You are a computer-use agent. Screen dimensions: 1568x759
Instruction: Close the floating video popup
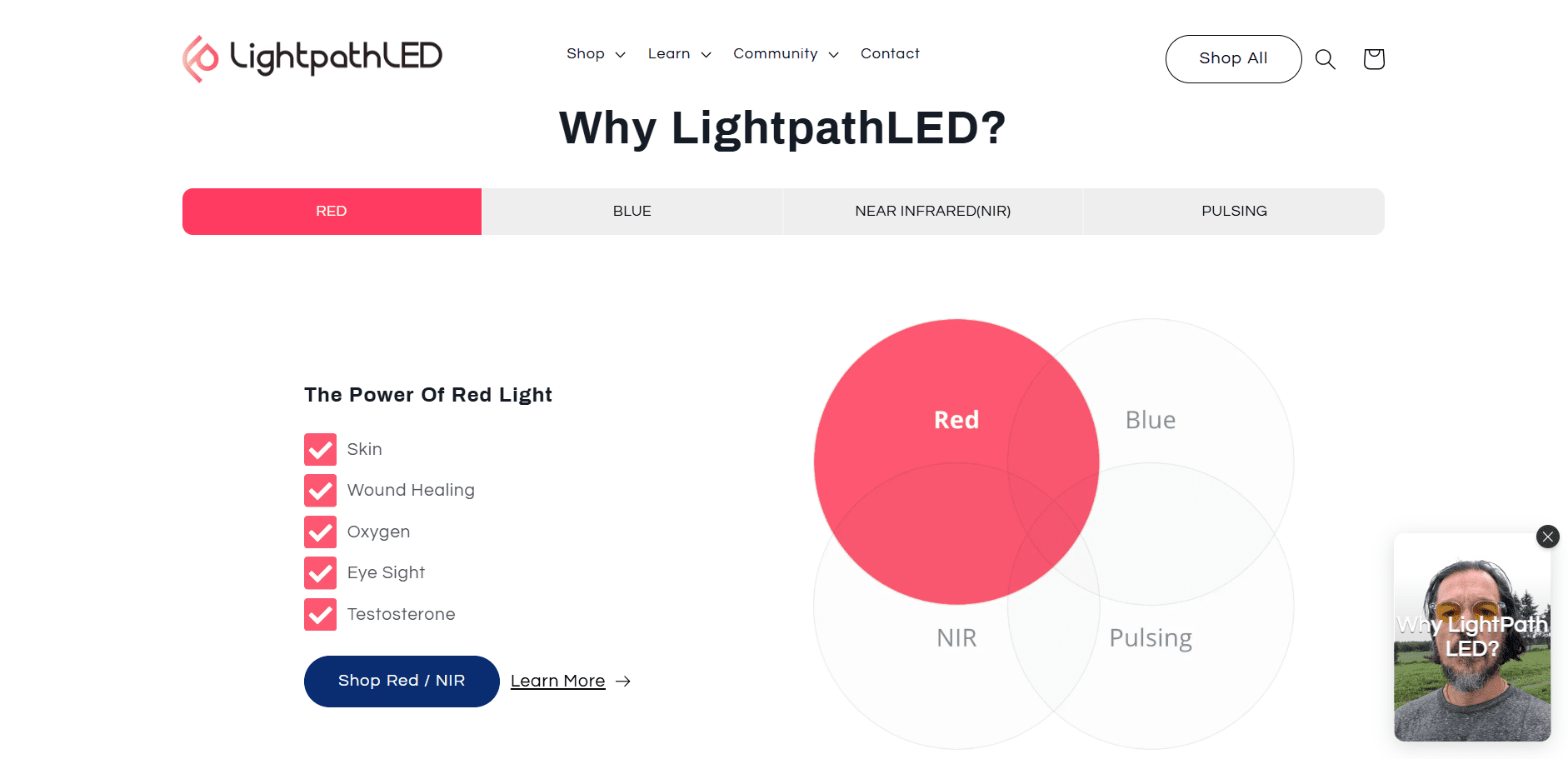coord(1547,537)
